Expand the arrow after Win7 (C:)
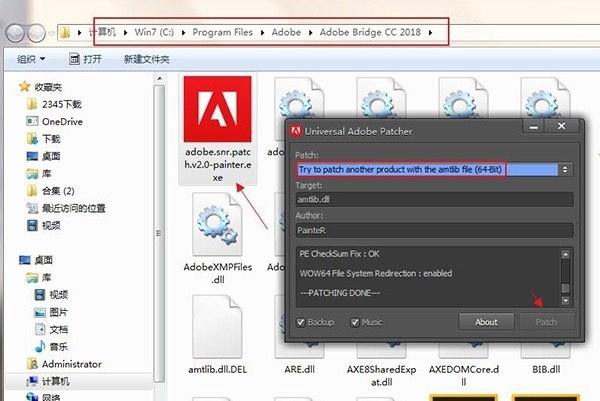The height and width of the screenshot is (401, 600). coord(184,33)
